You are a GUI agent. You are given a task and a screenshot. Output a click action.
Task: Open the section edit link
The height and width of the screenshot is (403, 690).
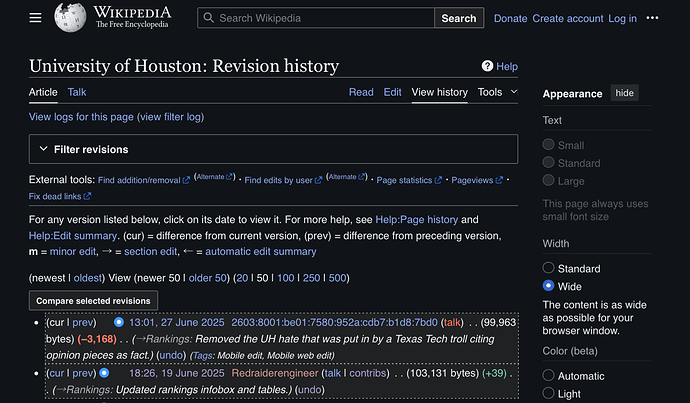150,252
